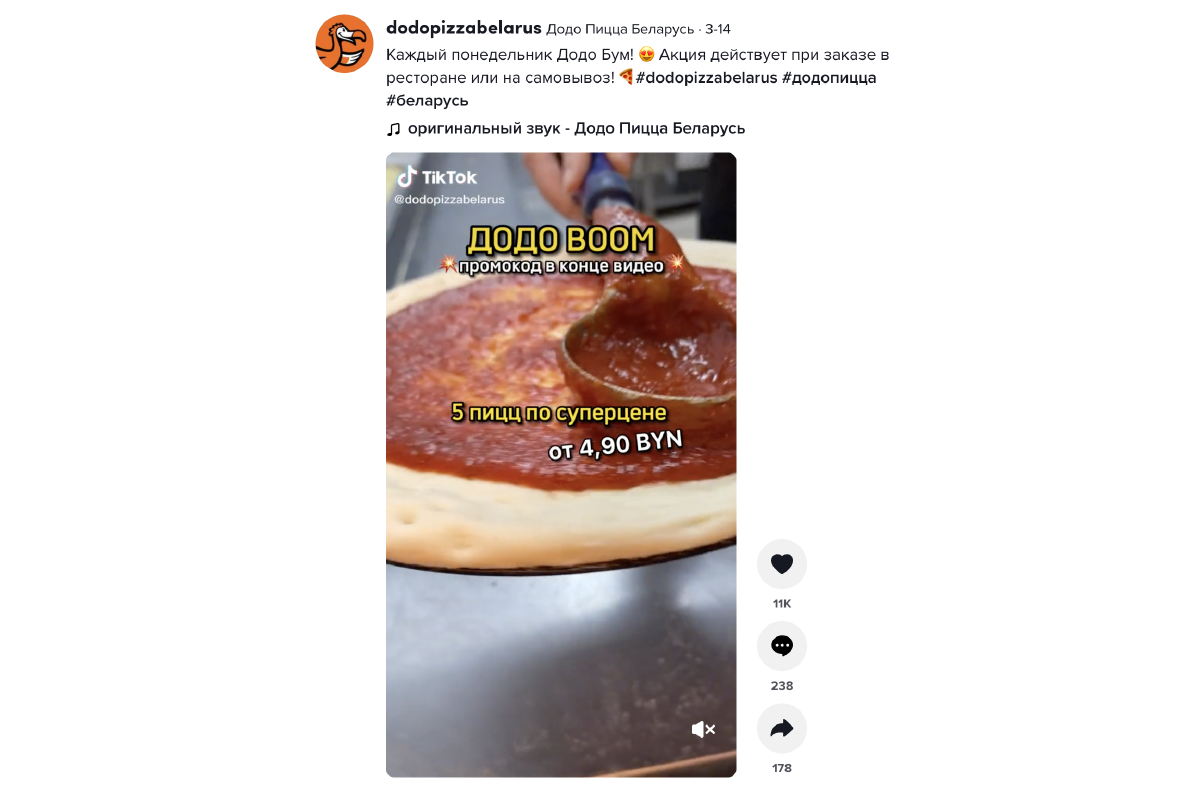The height and width of the screenshot is (800, 1200).
Task: Open the dodopizzabelarus username profile link
Action: click(x=464, y=28)
